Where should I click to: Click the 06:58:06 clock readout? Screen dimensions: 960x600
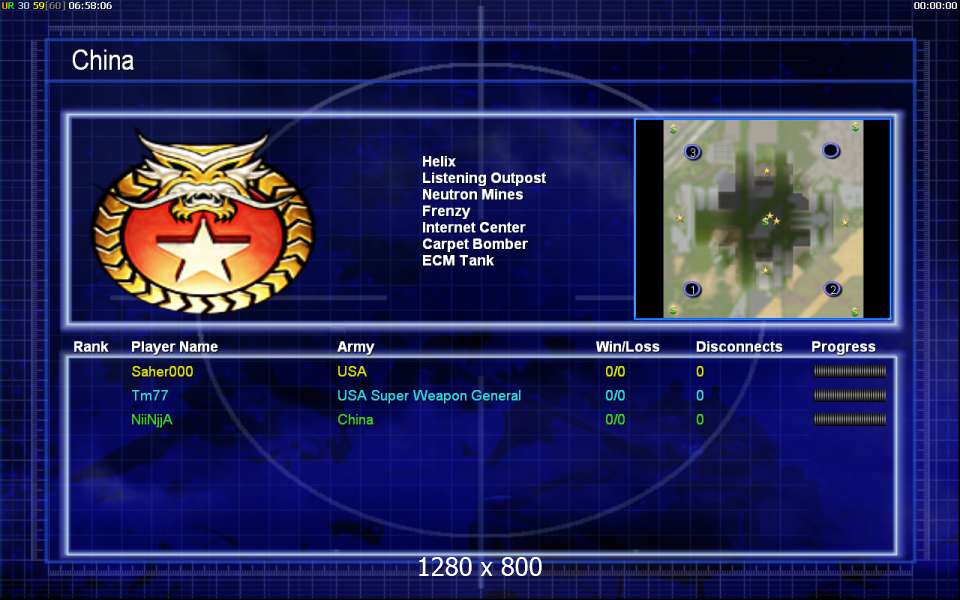tap(90, 6)
